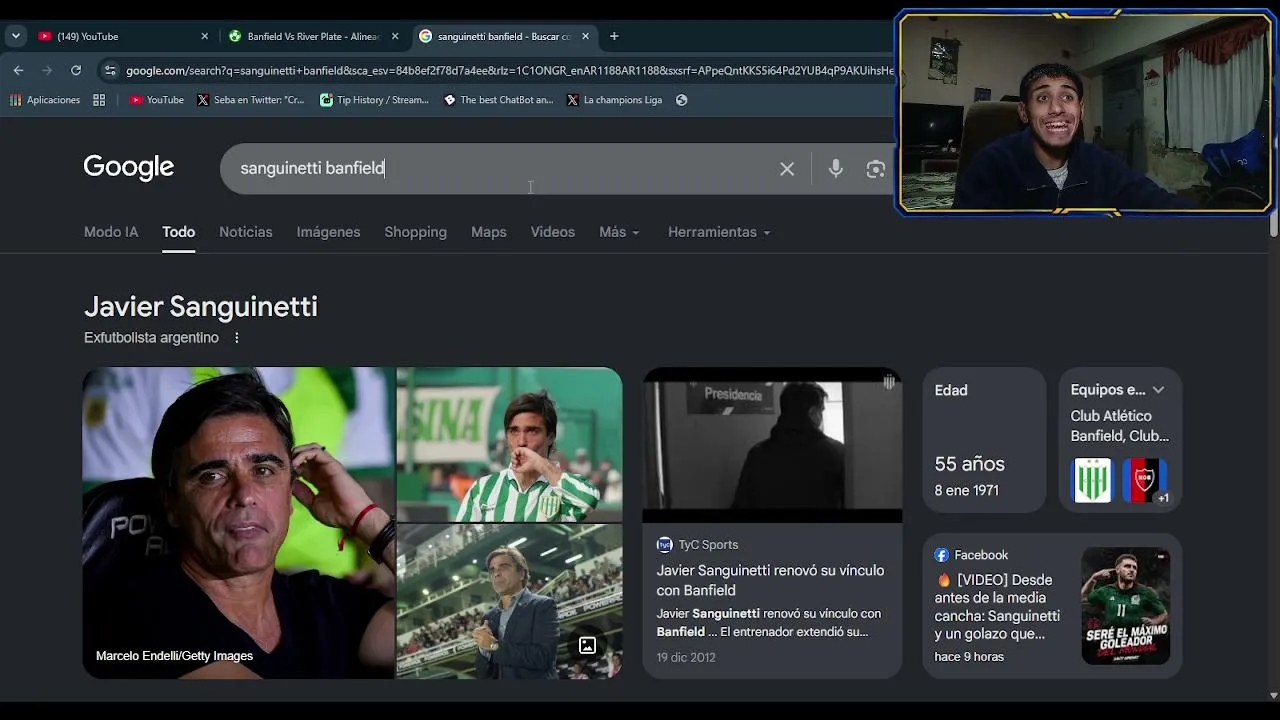1280x720 pixels.
Task: Select the Newell's crest with +1
Action: 1145,480
